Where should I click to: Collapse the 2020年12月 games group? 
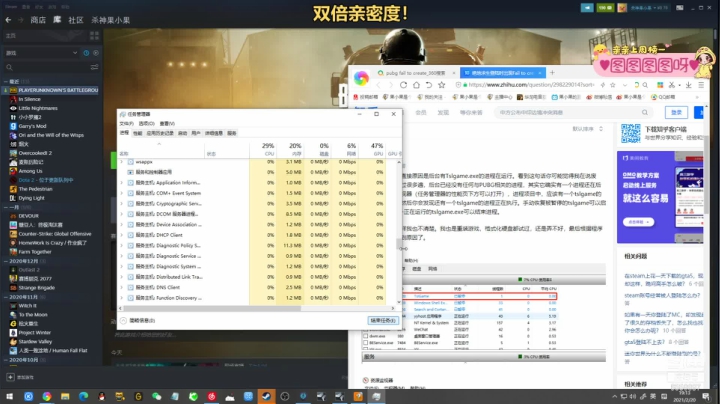tap(6, 261)
